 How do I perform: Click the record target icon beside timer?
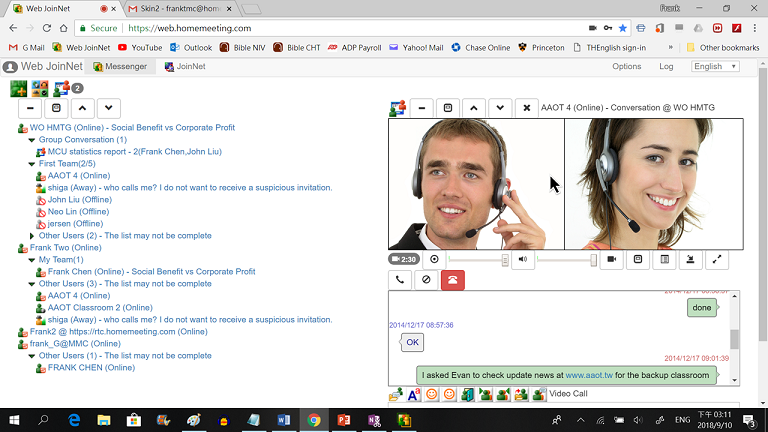coord(434,260)
